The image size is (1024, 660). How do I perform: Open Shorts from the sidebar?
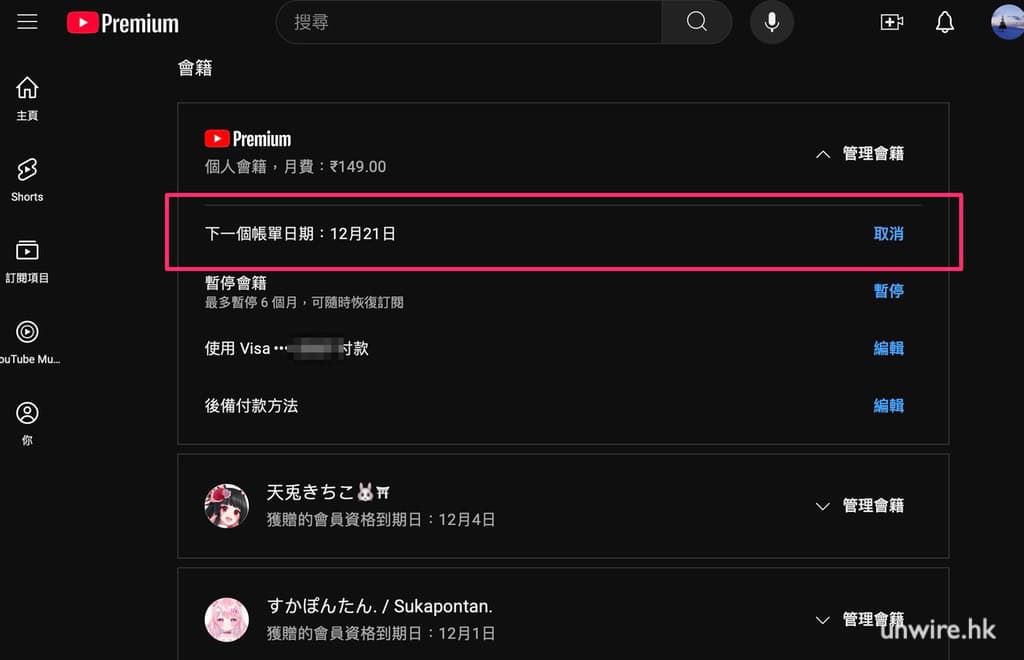coord(27,180)
